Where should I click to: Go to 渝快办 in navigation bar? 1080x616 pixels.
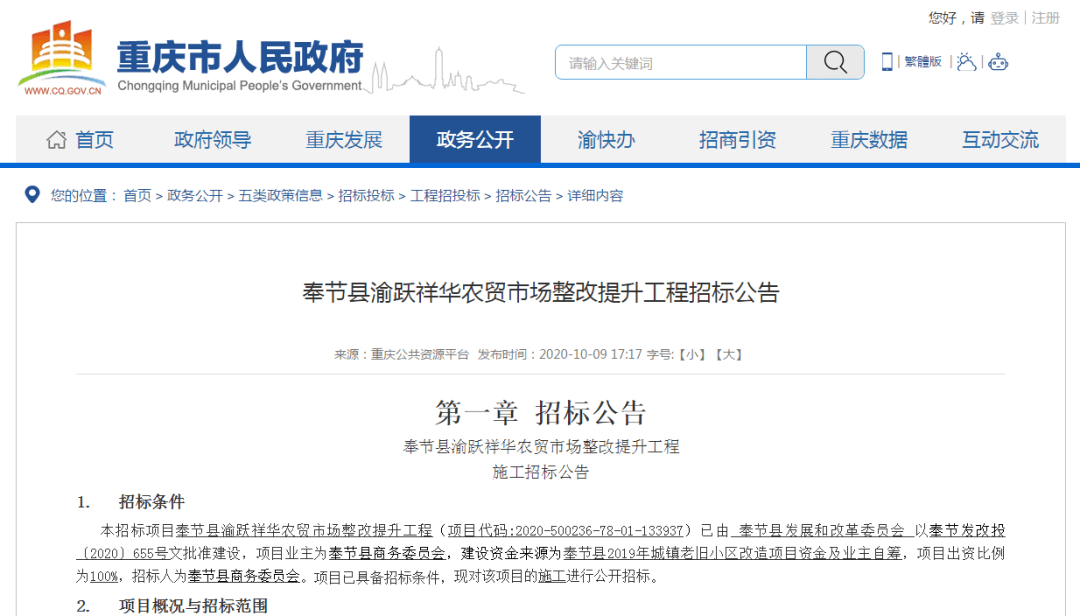click(606, 140)
